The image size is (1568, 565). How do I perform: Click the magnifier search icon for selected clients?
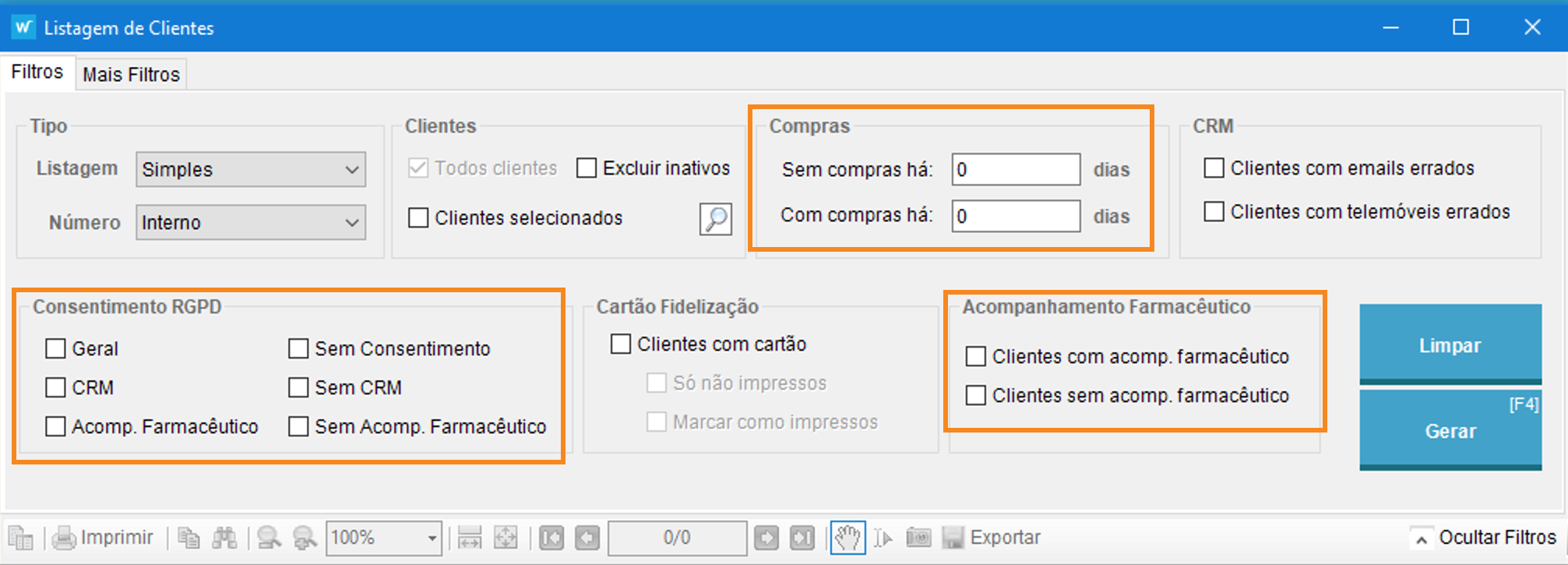click(x=715, y=219)
